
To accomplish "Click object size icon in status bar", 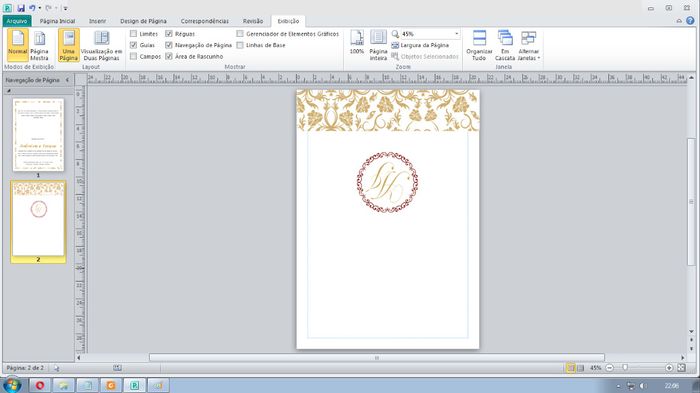I will click(117, 368).
